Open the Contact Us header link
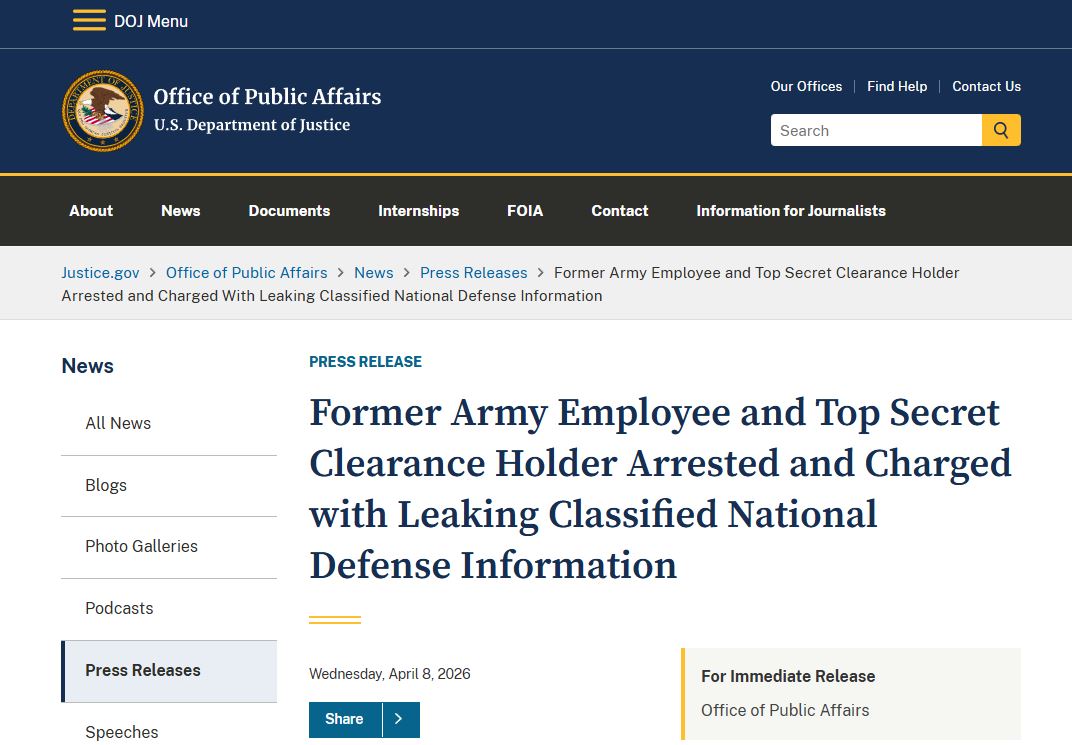The width and height of the screenshot is (1072, 745). point(986,87)
